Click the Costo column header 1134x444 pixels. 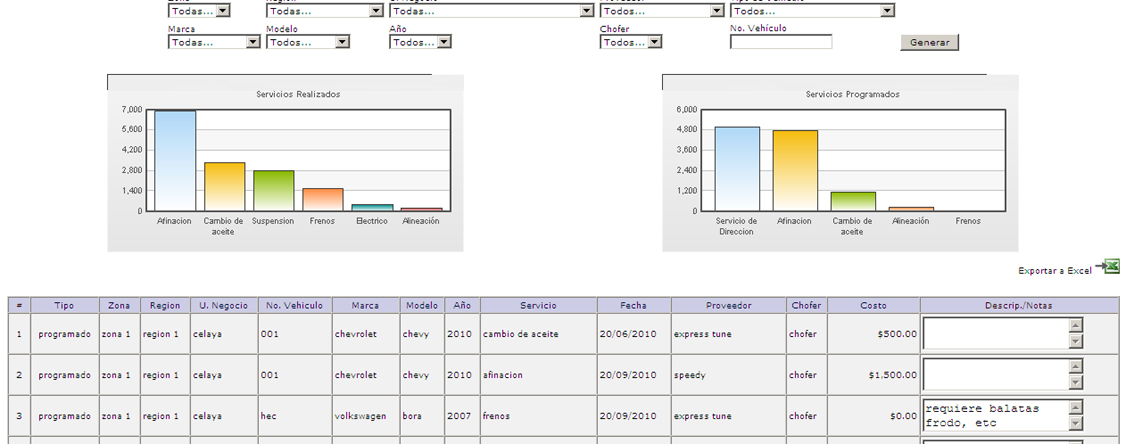pos(872,305)
